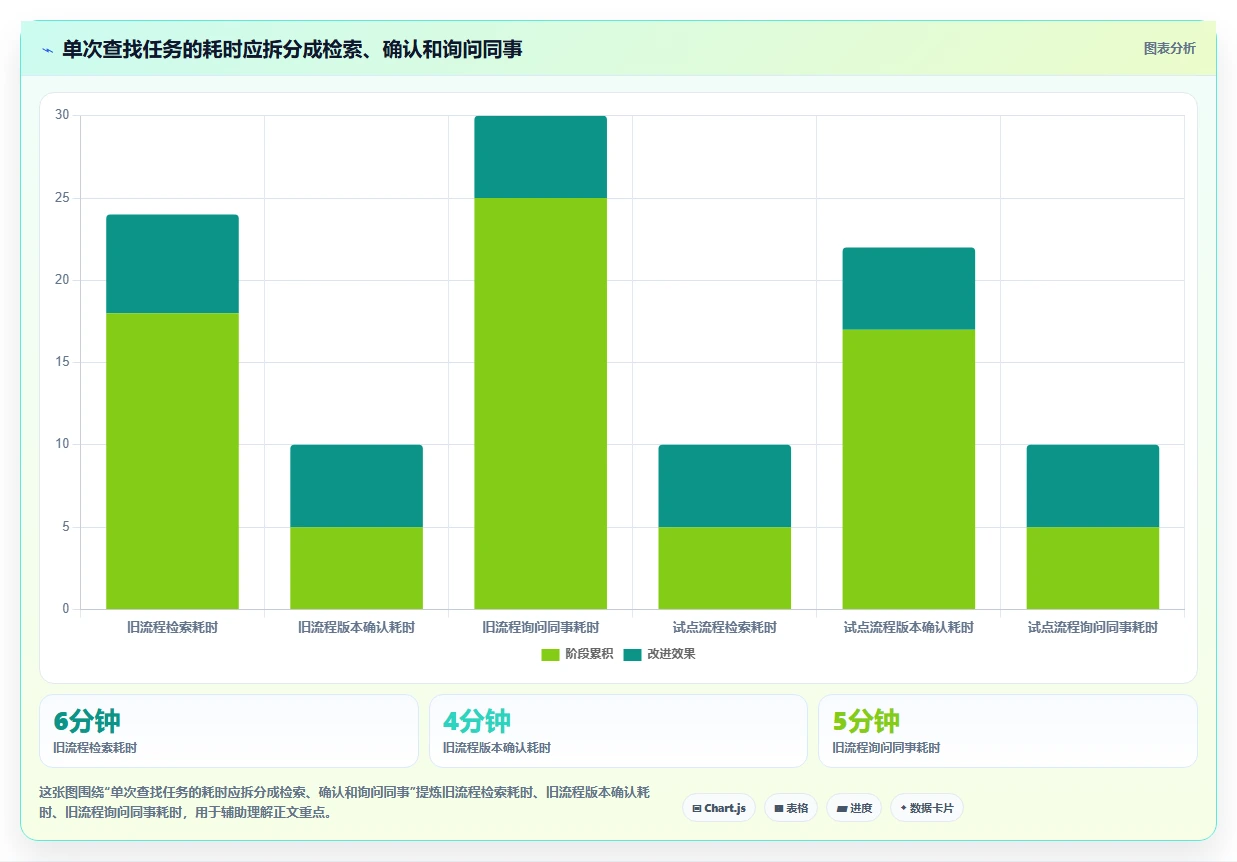The image size is (1237, 862).
Task: Select the 进度 tag chip
Action: [x=854, y=808]
